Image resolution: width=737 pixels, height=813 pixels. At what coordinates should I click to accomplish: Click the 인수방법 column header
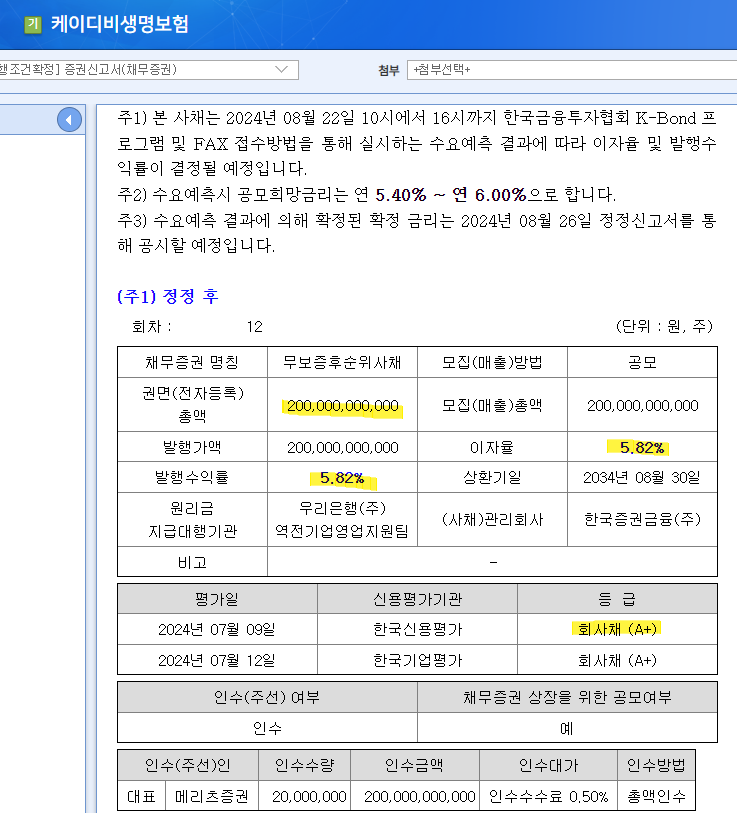click(x=656, y=765)
